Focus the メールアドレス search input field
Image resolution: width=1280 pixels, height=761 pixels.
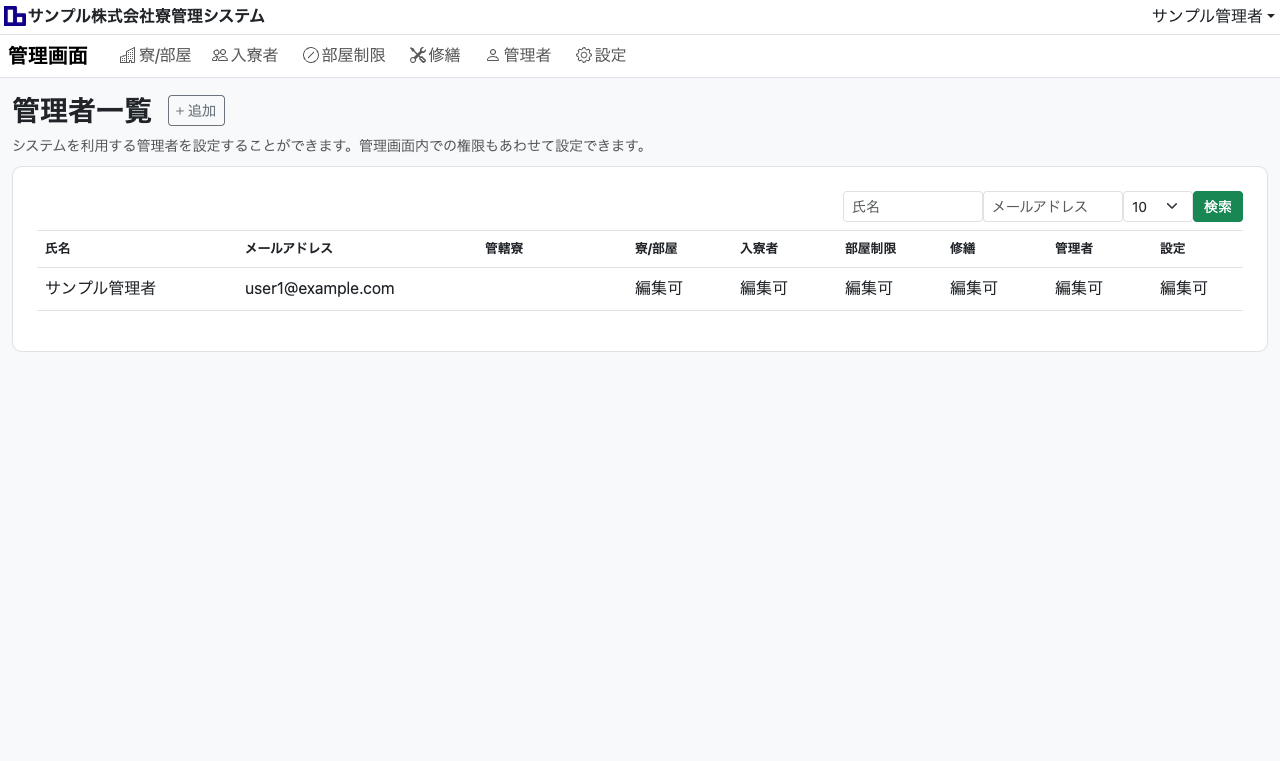pos(1052,207)
